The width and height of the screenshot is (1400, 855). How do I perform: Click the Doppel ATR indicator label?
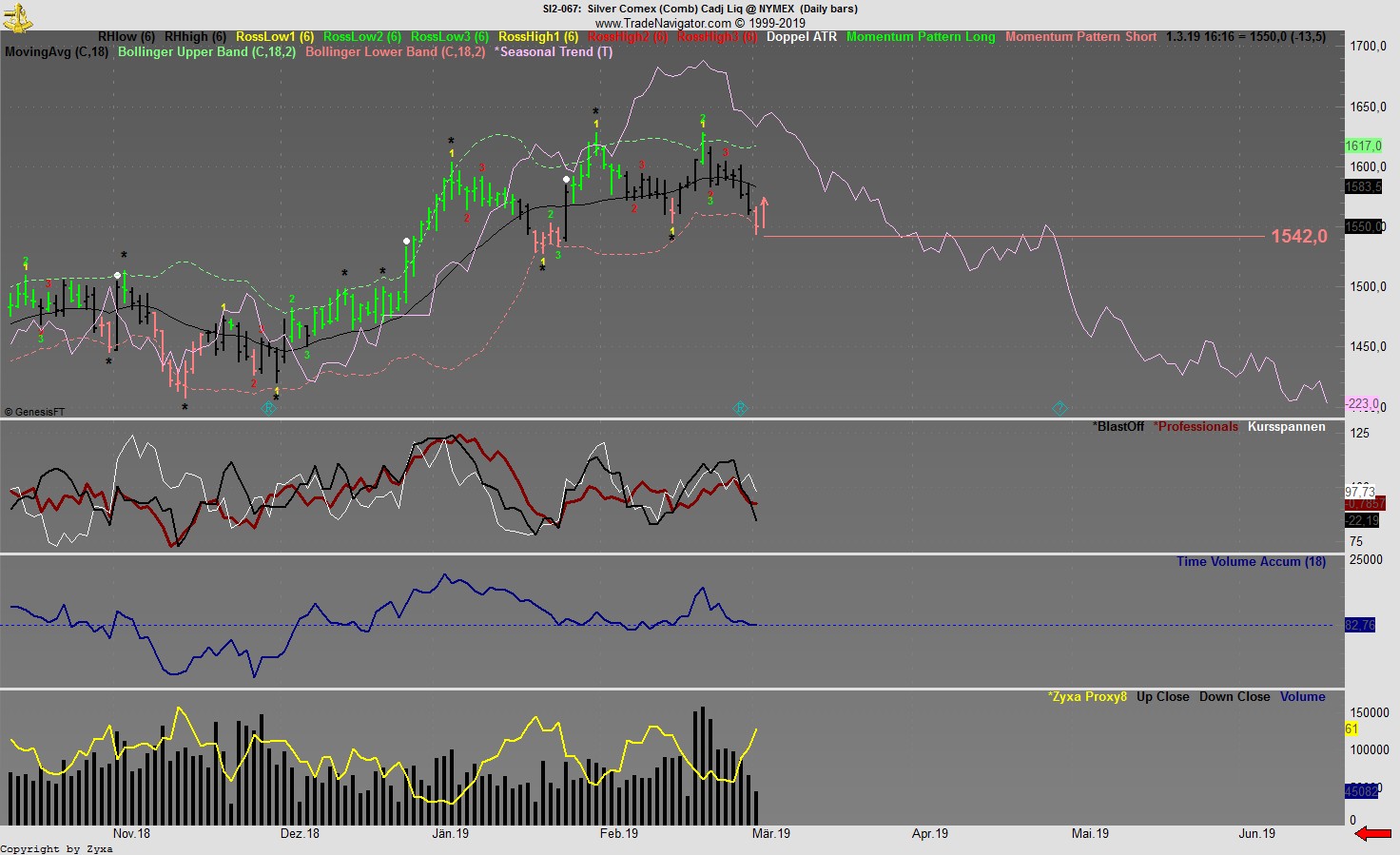click(x=802, y=37)
